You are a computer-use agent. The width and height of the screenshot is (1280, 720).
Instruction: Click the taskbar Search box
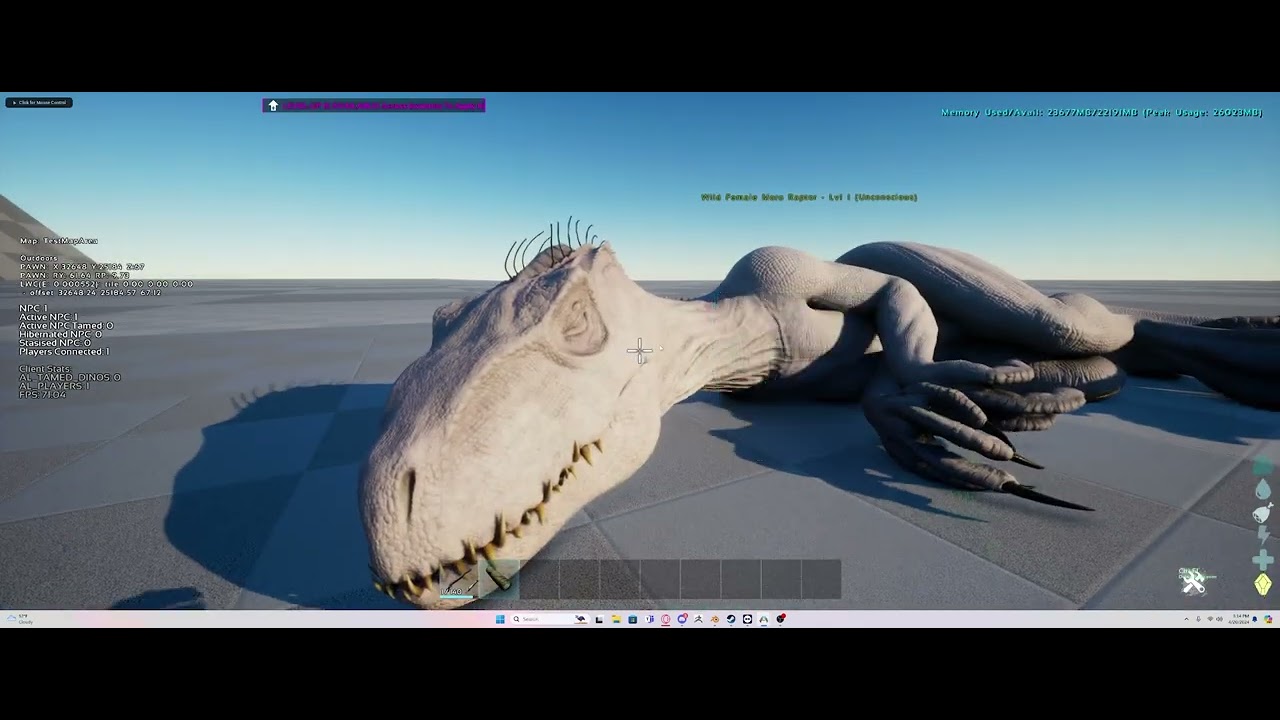click(551, 619)
